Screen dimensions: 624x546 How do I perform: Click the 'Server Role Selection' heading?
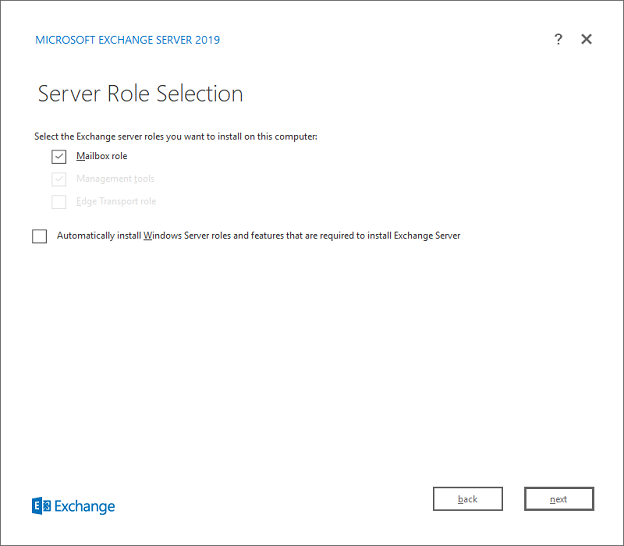(140, 94)
